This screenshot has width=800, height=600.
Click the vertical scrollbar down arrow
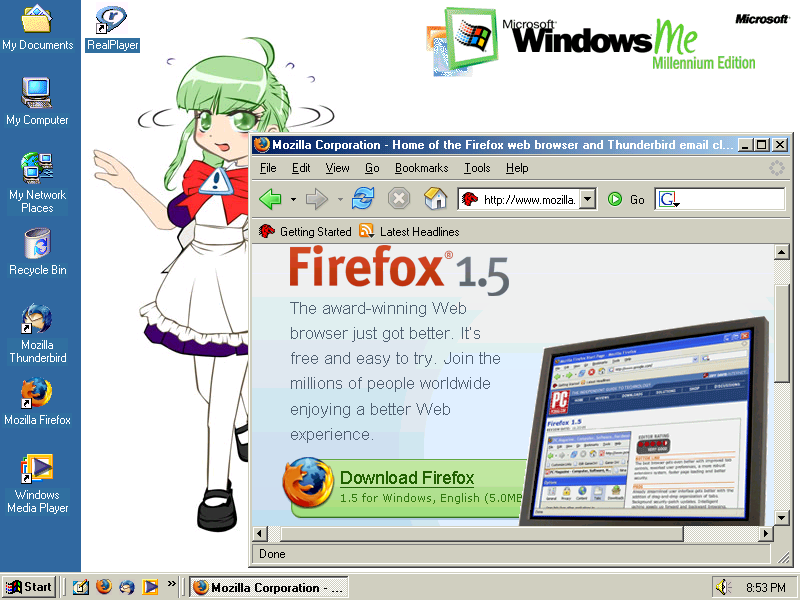click(782, 517)
